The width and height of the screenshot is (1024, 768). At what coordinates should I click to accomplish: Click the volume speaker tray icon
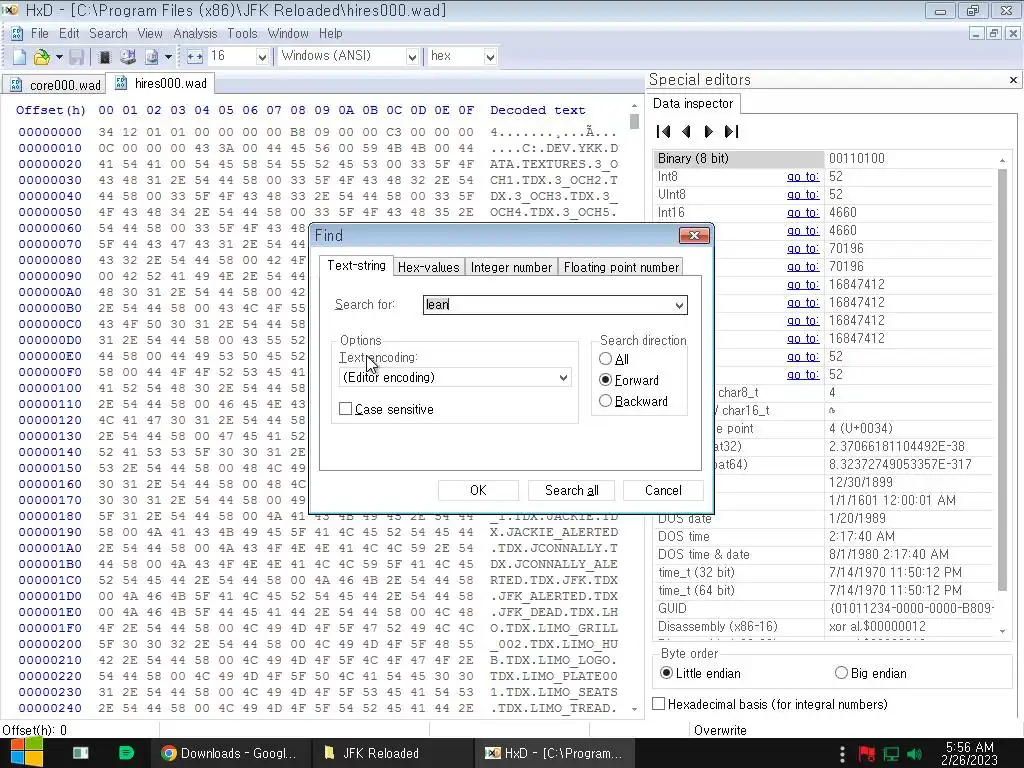coord(914,754)
